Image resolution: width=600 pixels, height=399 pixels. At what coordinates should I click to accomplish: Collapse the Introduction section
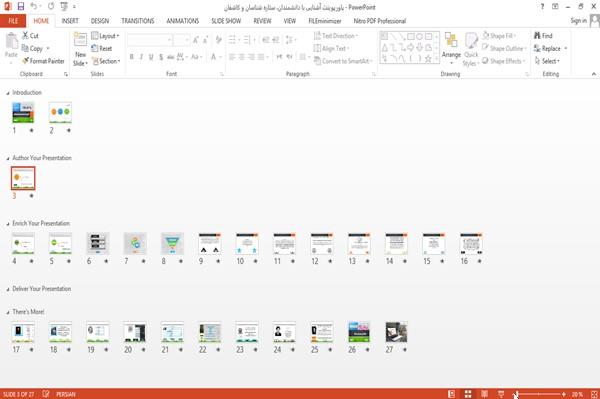(8, 93)
